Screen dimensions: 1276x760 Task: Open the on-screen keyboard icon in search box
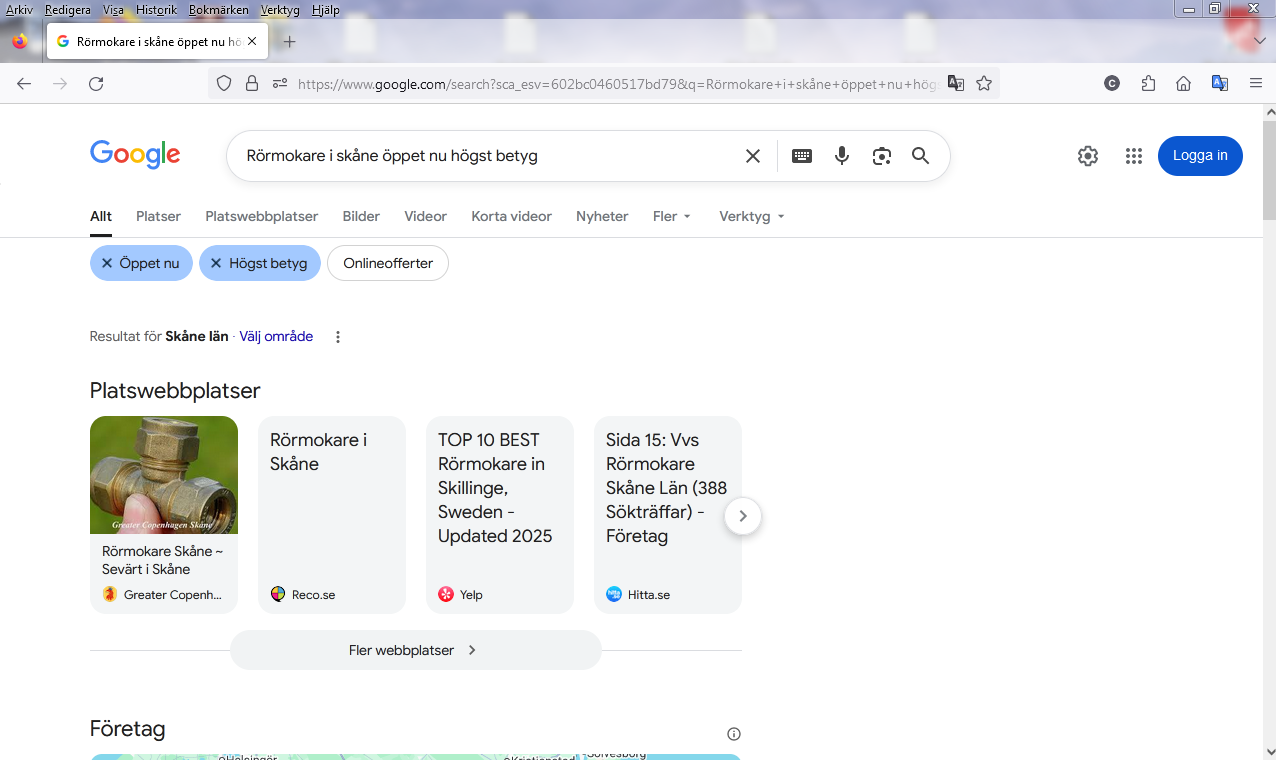802,156
